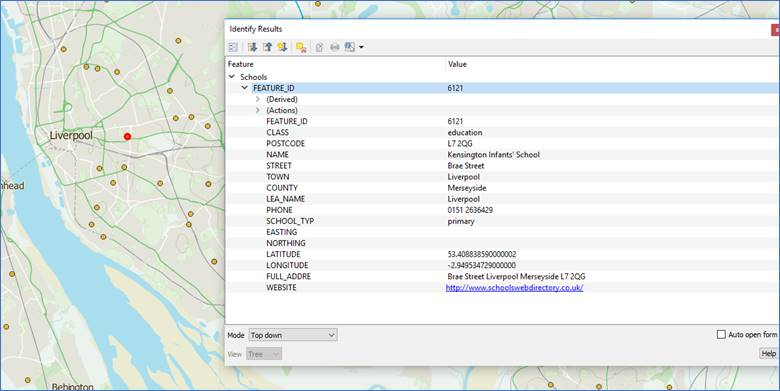The image size is (780, 391).
Task: Click the latitude value 53.408838590000002
Action: click(x=482, y=254)
